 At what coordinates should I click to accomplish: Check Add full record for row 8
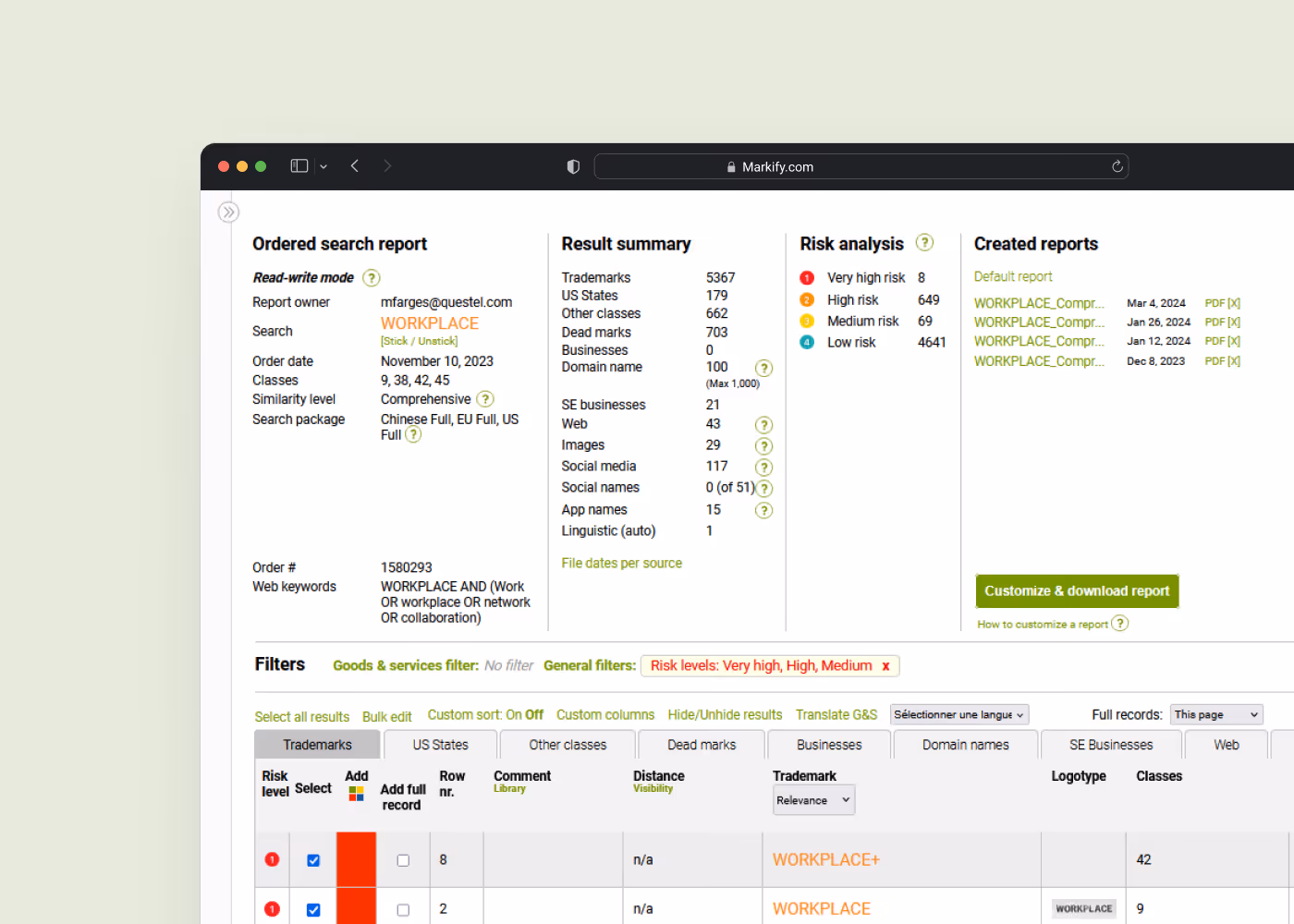click(403, 860)
